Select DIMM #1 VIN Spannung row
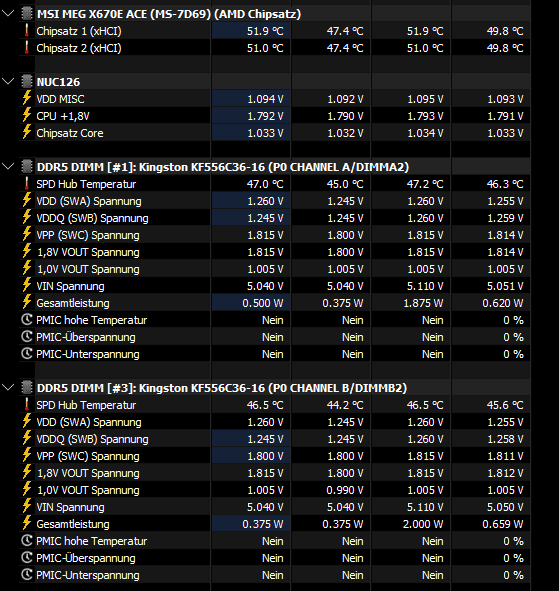 click(x=275, y=286)
